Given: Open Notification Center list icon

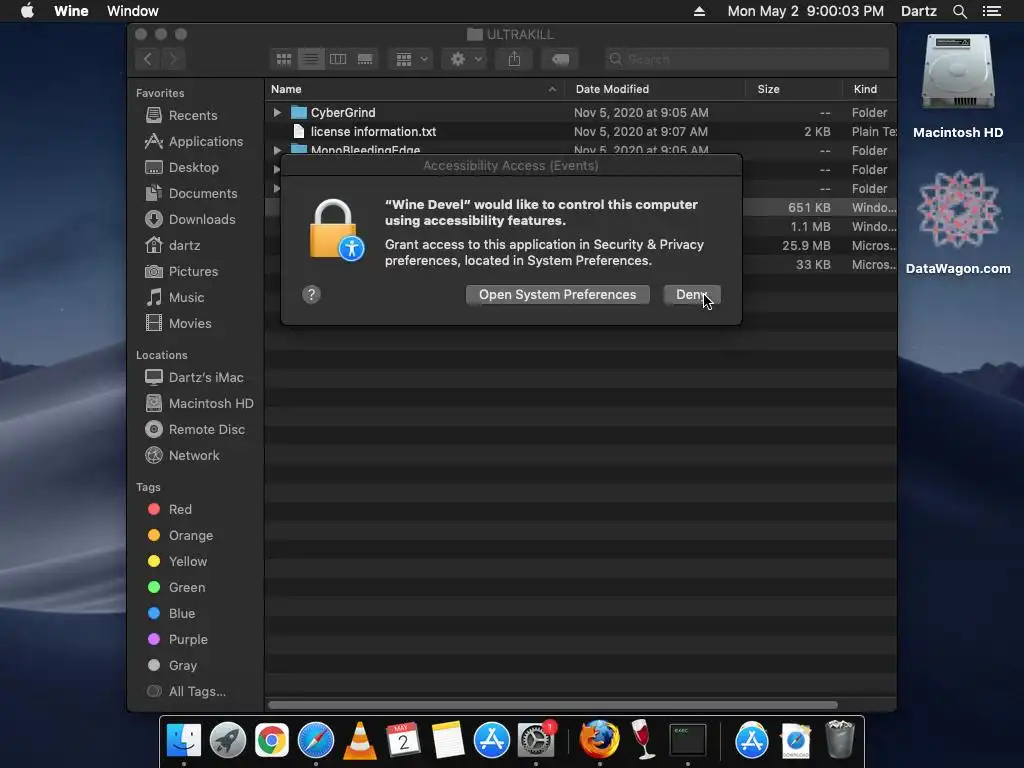Looking at the screenshot, I should 991,11.
